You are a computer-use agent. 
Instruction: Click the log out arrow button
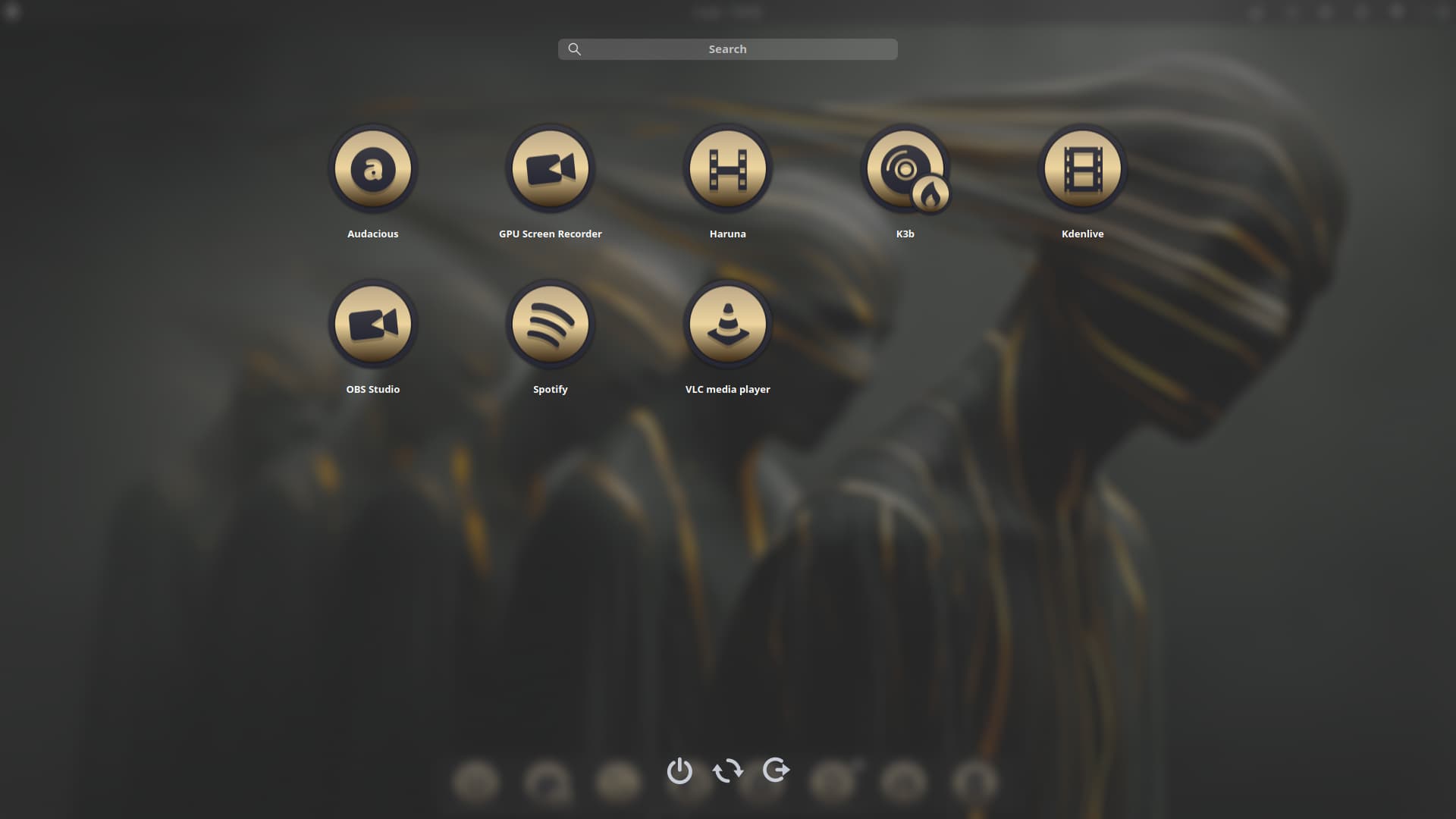(776, 770)
